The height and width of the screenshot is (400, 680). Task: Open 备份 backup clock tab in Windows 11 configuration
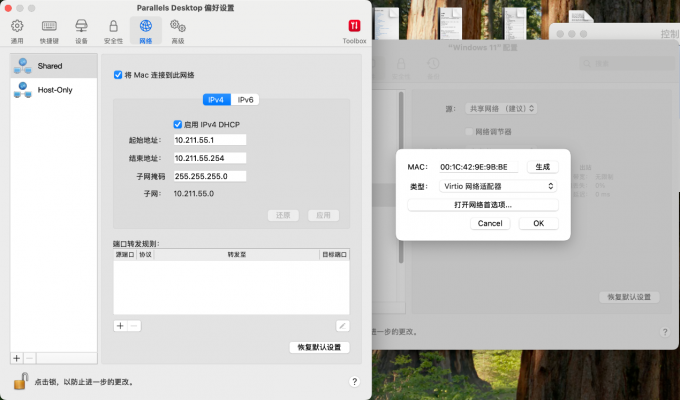click(x=433, y=69)
